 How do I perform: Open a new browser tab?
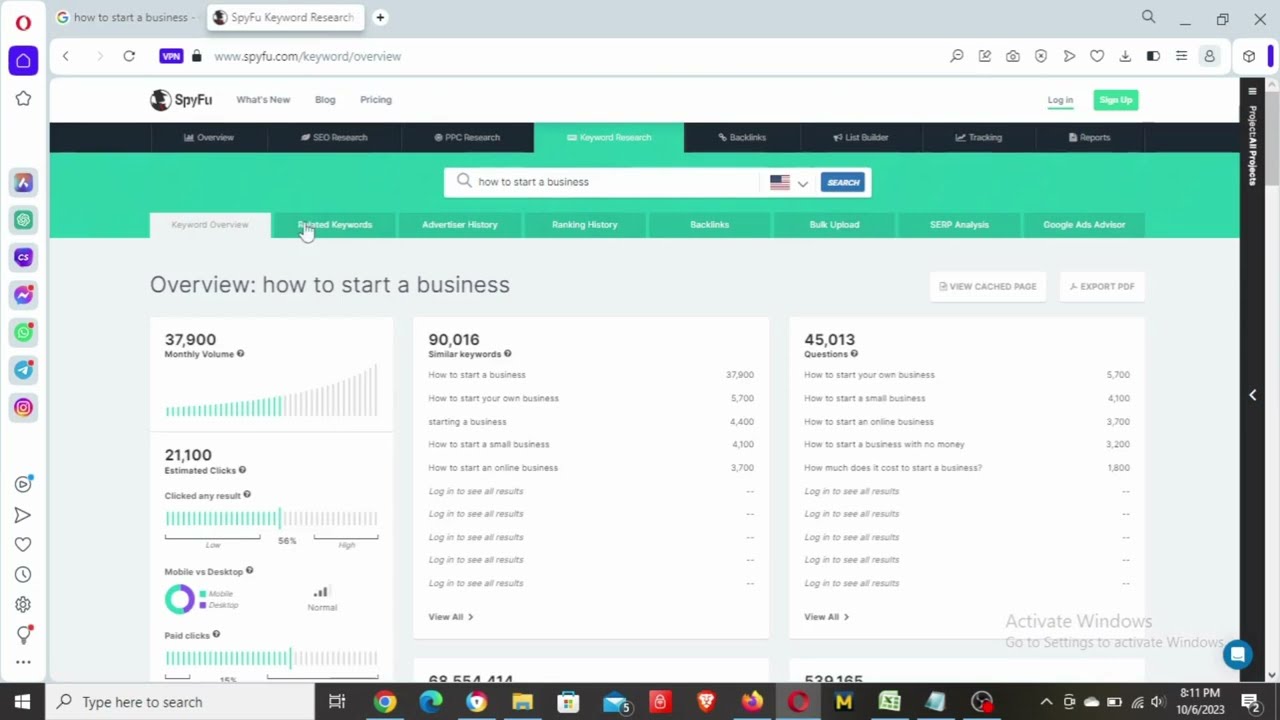380,17
